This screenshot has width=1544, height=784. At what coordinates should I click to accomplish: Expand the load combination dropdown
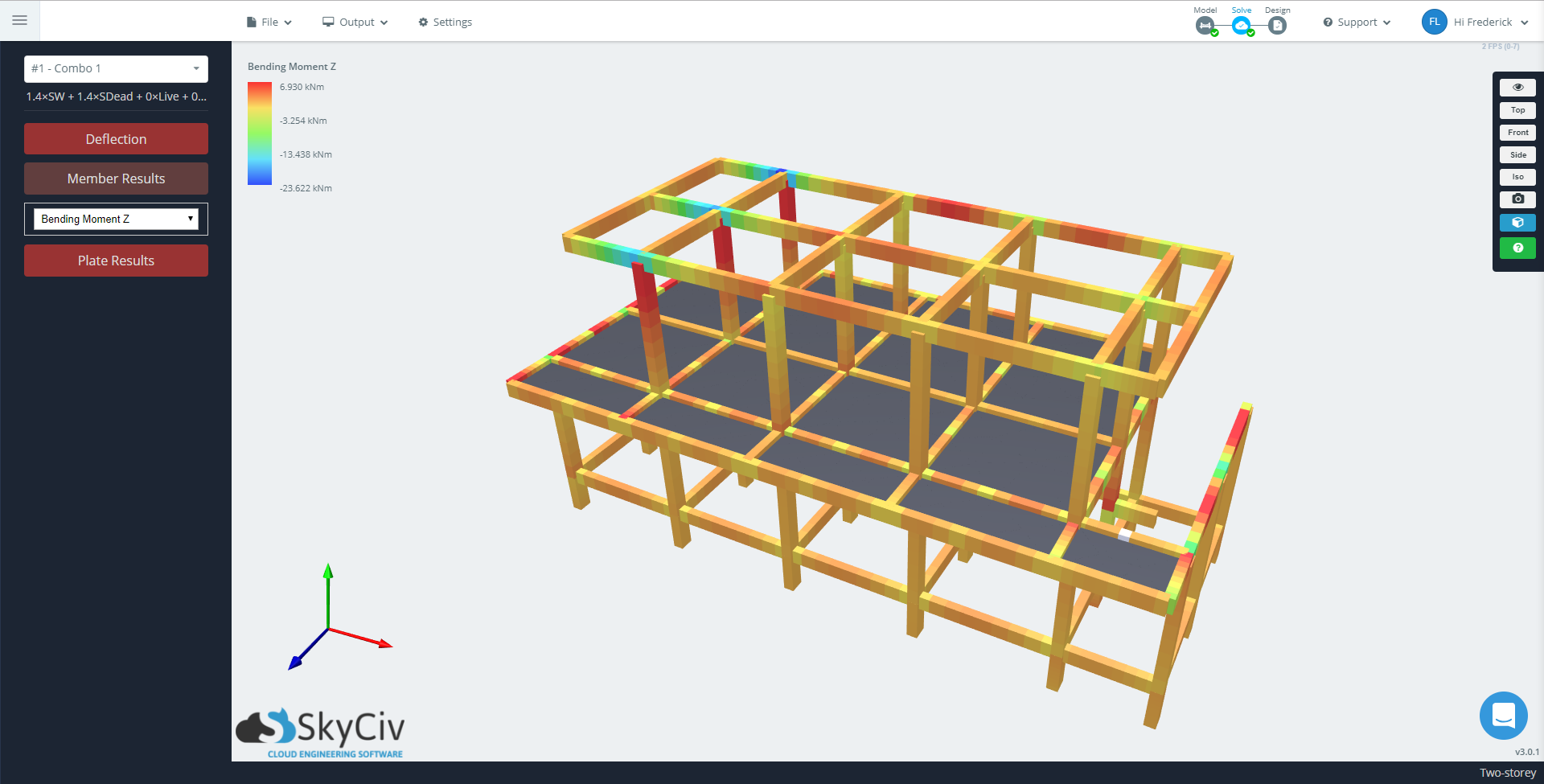click(116, 68)
